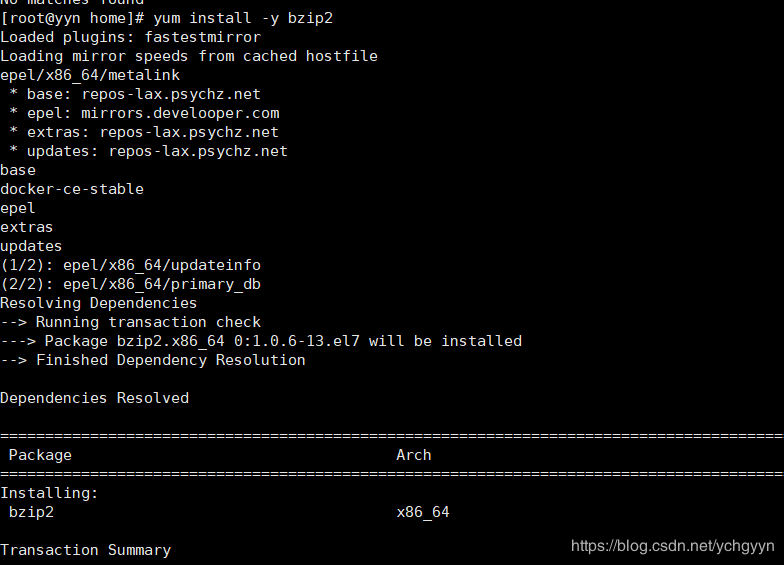Click the yum install -y bzip2 command

(x=243, y=18)
